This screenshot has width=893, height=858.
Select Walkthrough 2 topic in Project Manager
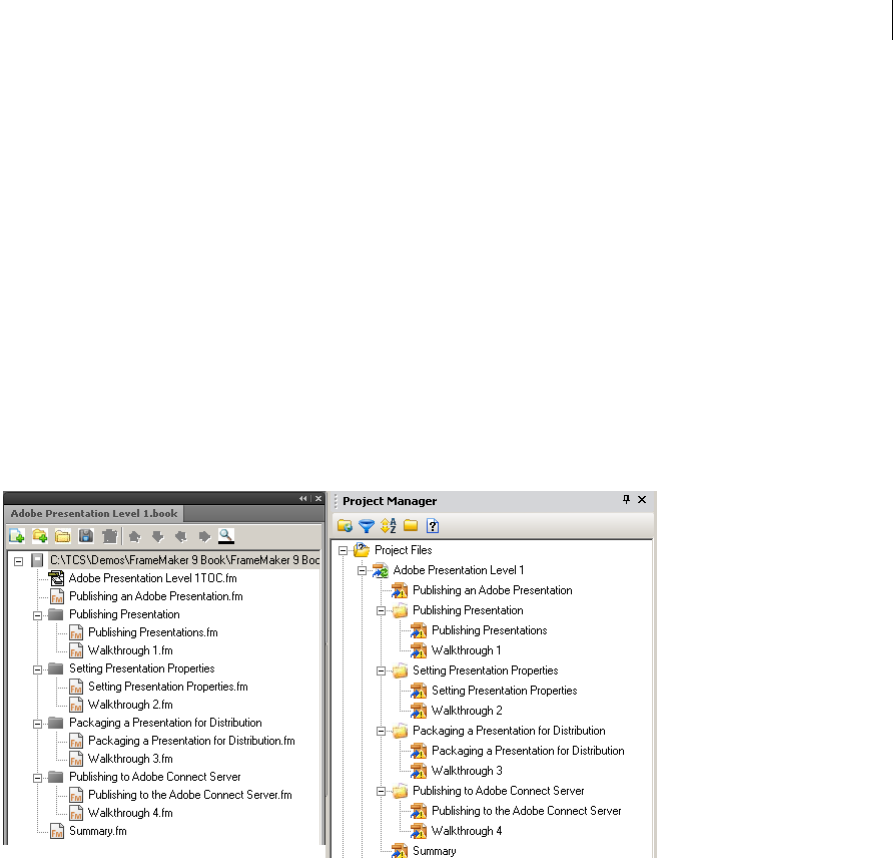click(x=466, y=711)
